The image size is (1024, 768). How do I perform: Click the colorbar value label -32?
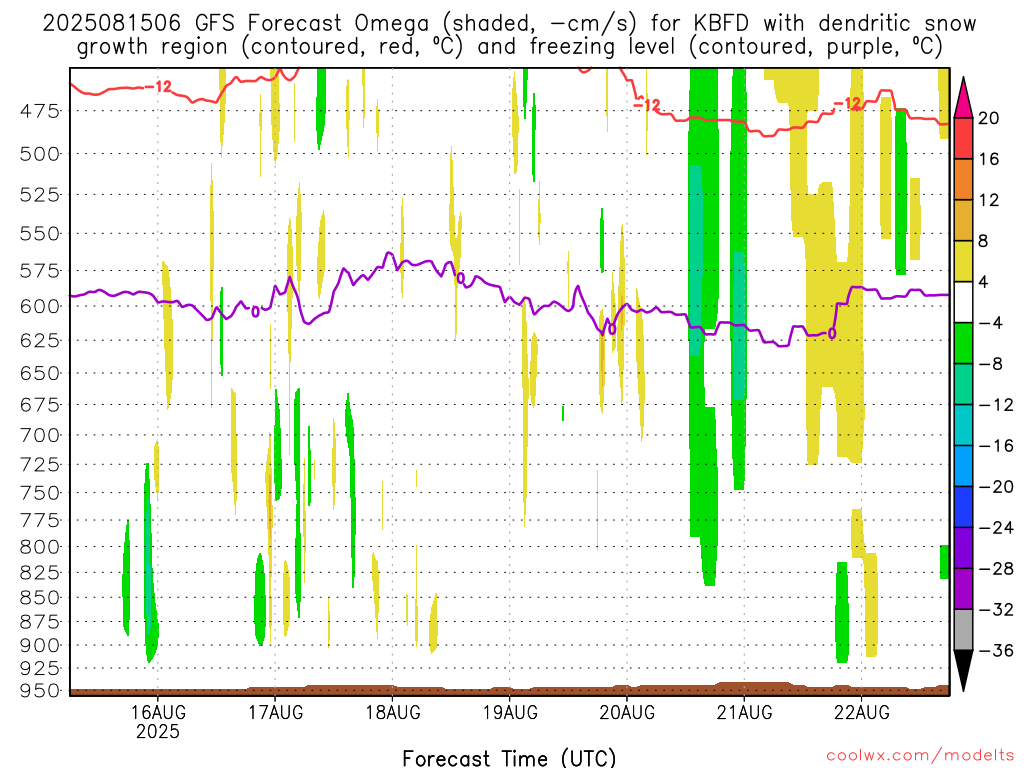996,609
